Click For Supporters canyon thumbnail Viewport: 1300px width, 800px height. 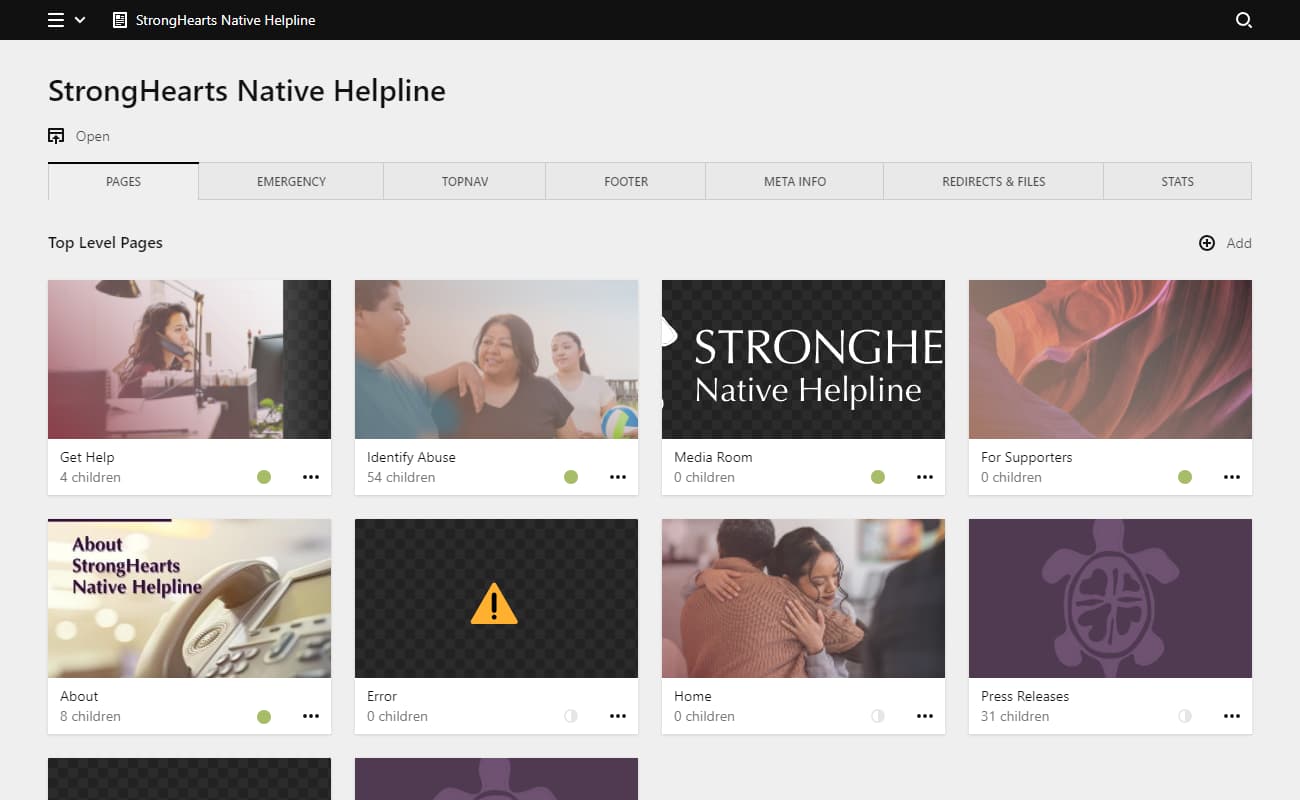[x=1110, y=359]
